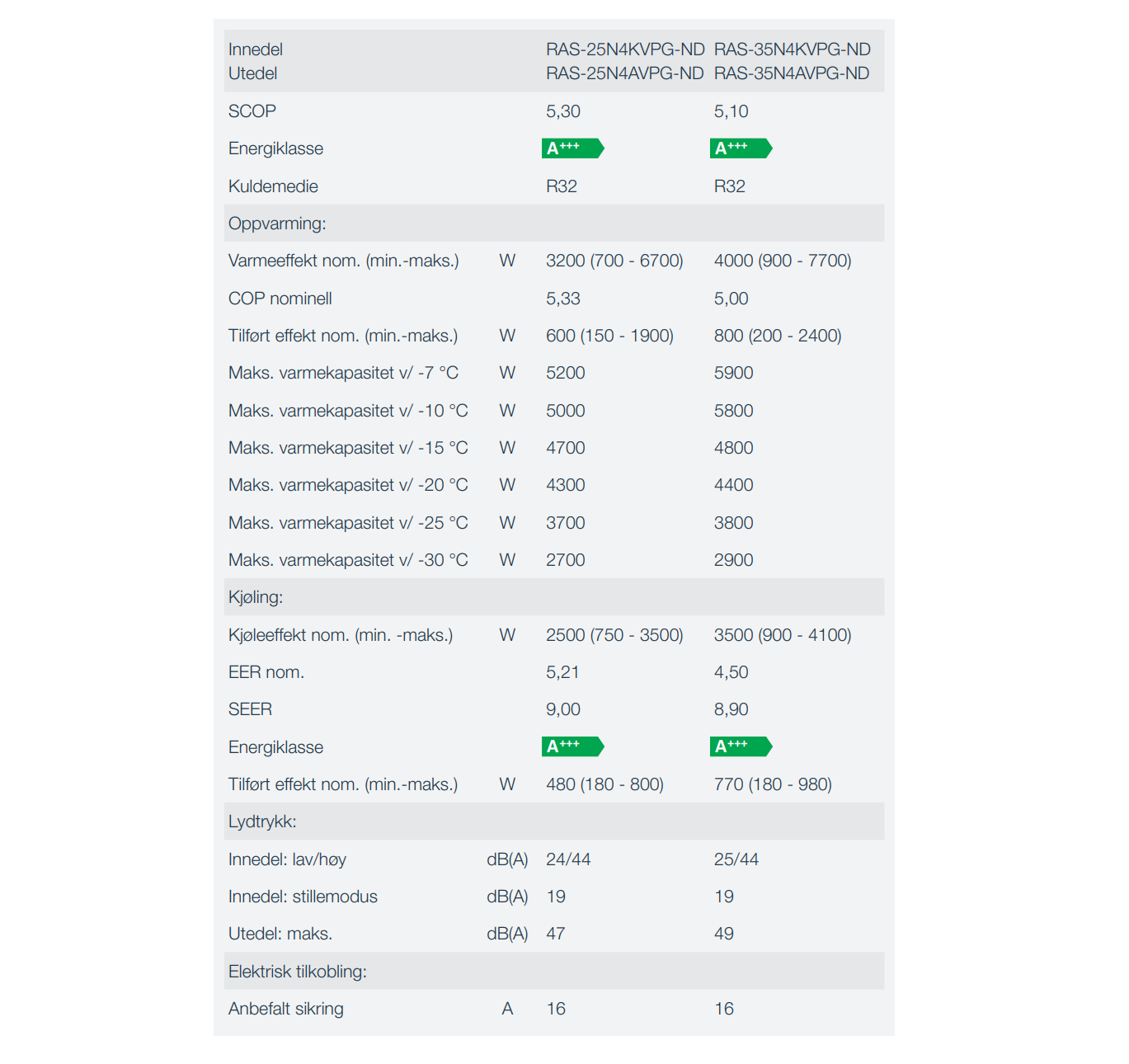Select the Utedel: maks. value 49
Image resolution: width=1129 pixels, height=1064 pixels.
coord(724,934)
